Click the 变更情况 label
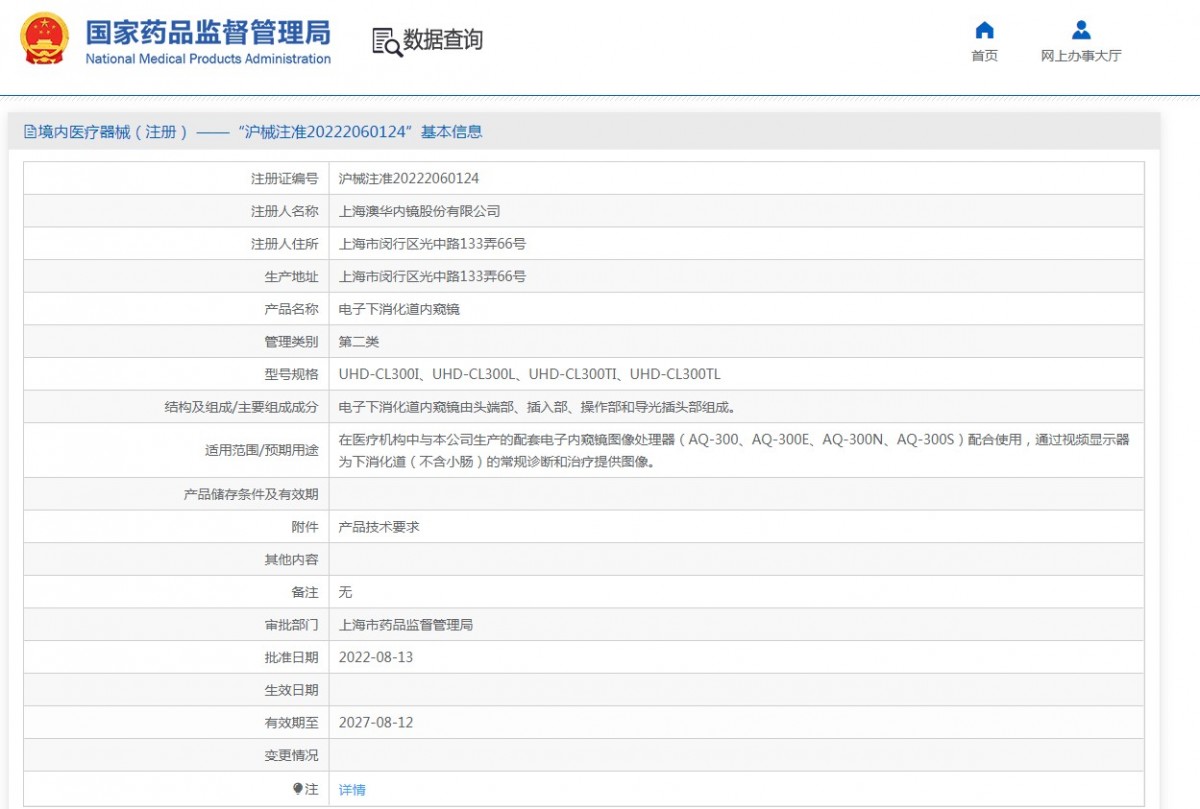The width and height of the screenshot is (1200, 809). pos(291,755)
